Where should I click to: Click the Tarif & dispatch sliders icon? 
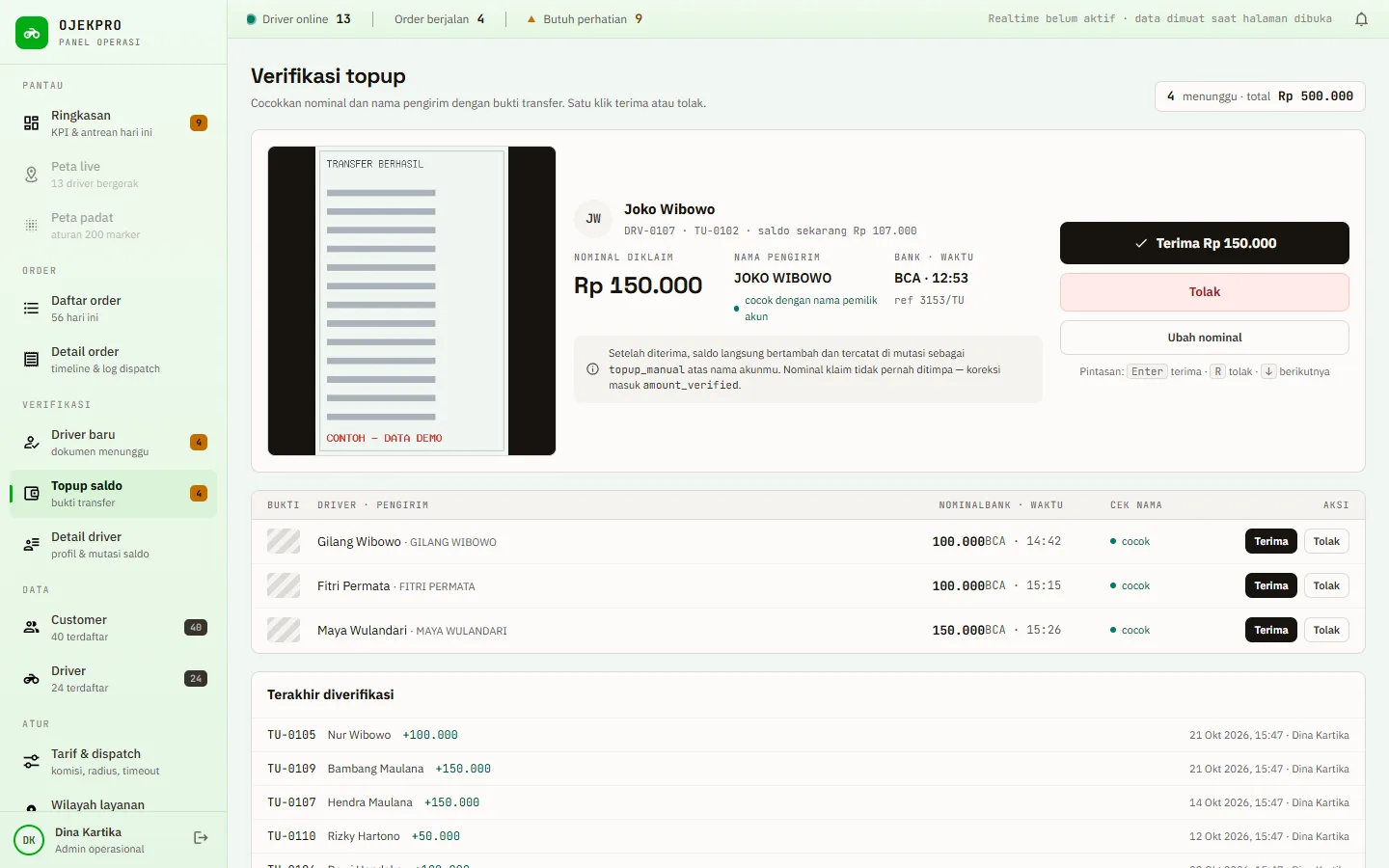click(x=32, y=762)
